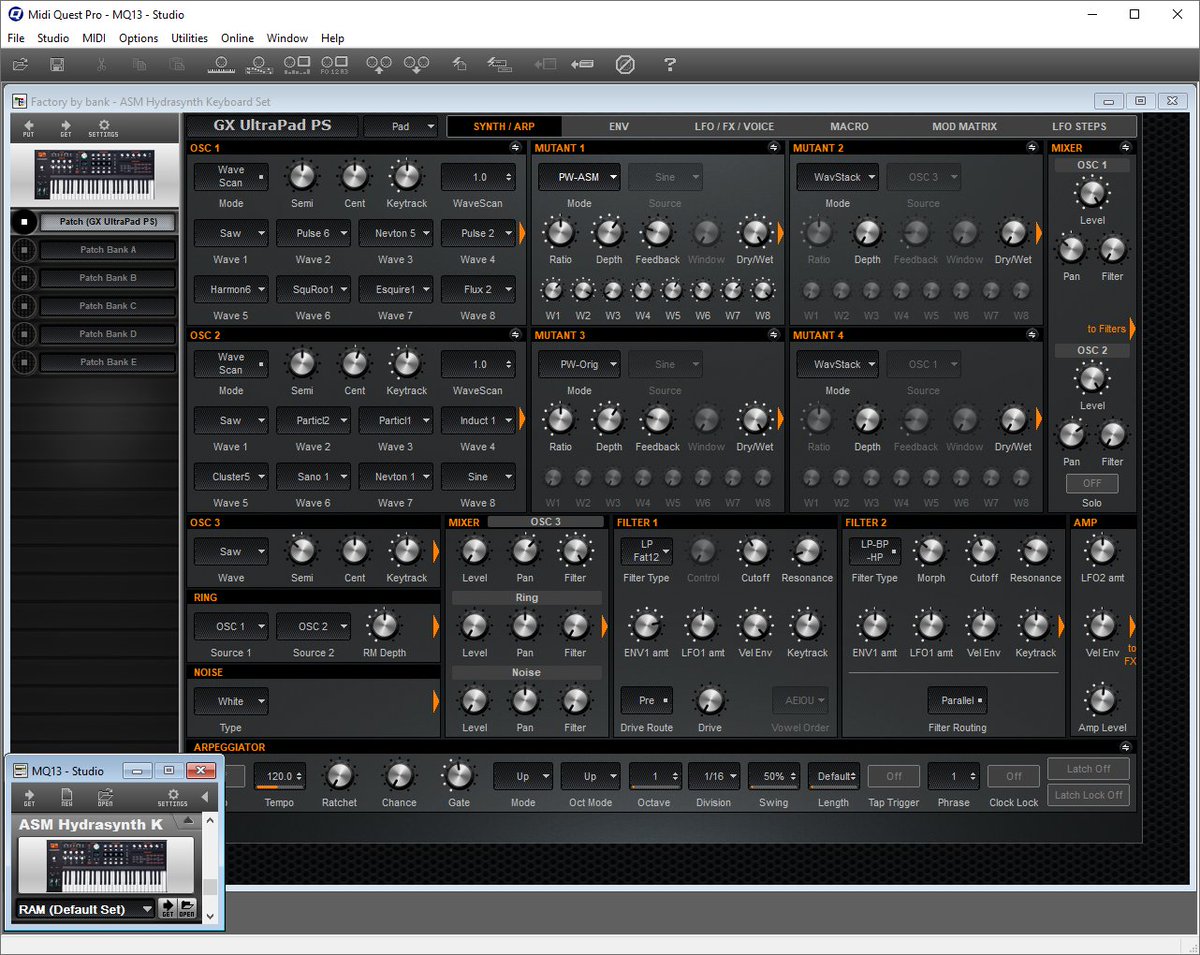Toggle Clock Lock Off in arpeggiator
The height and width of the screenshot is (955, 1200).
pos(1014,776)
